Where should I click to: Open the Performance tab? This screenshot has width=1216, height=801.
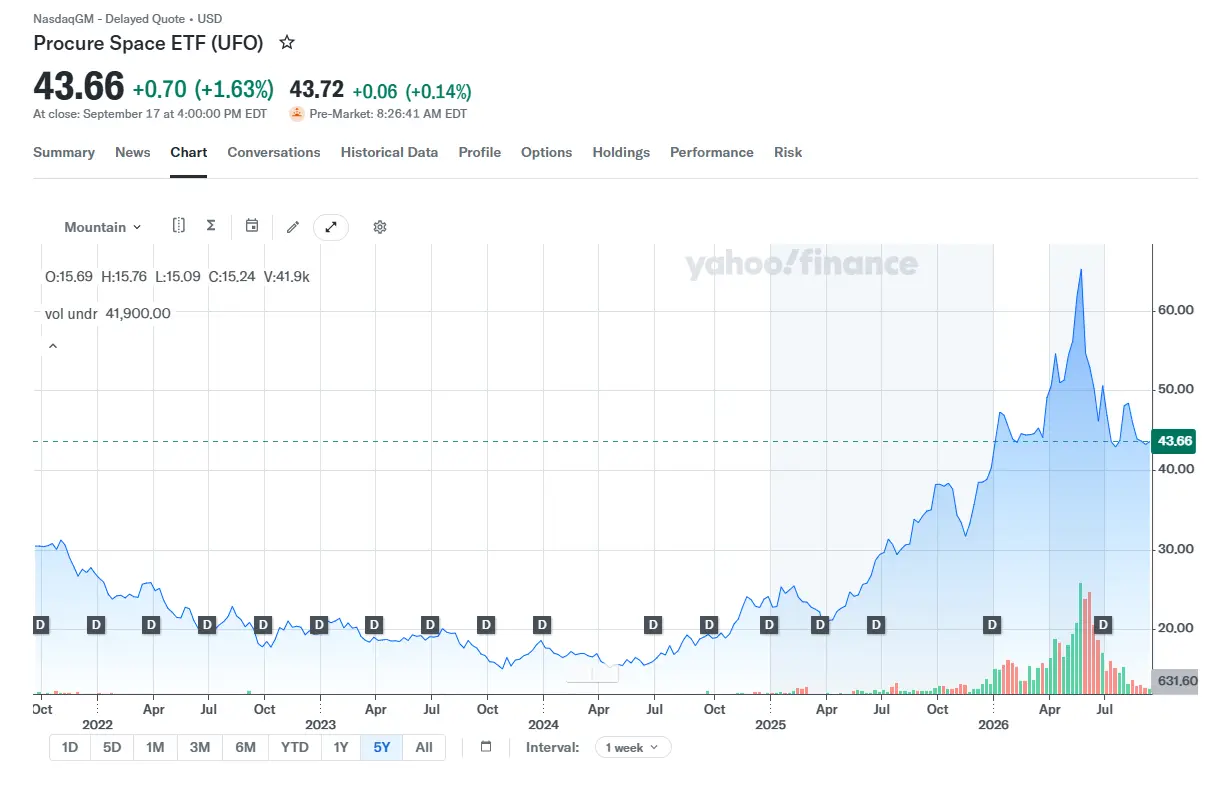pos(712,152)
